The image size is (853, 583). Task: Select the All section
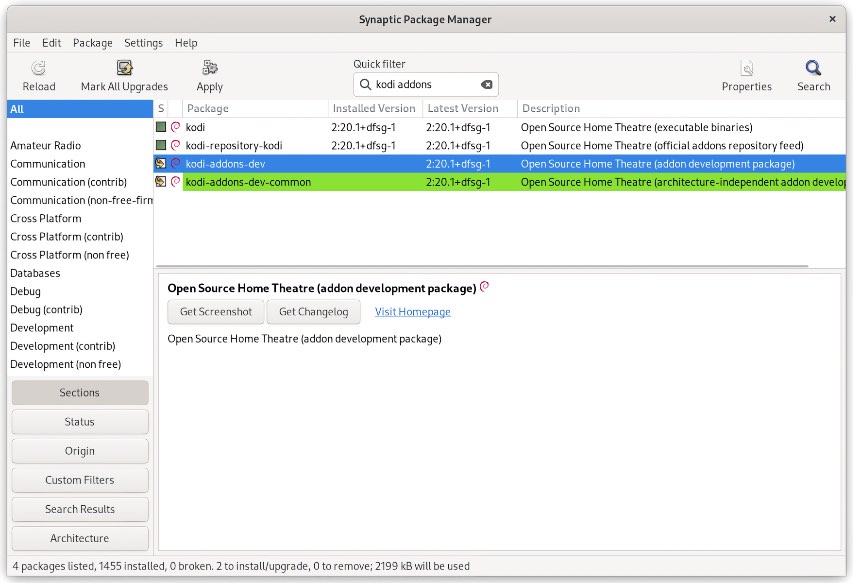click(80, 109)
